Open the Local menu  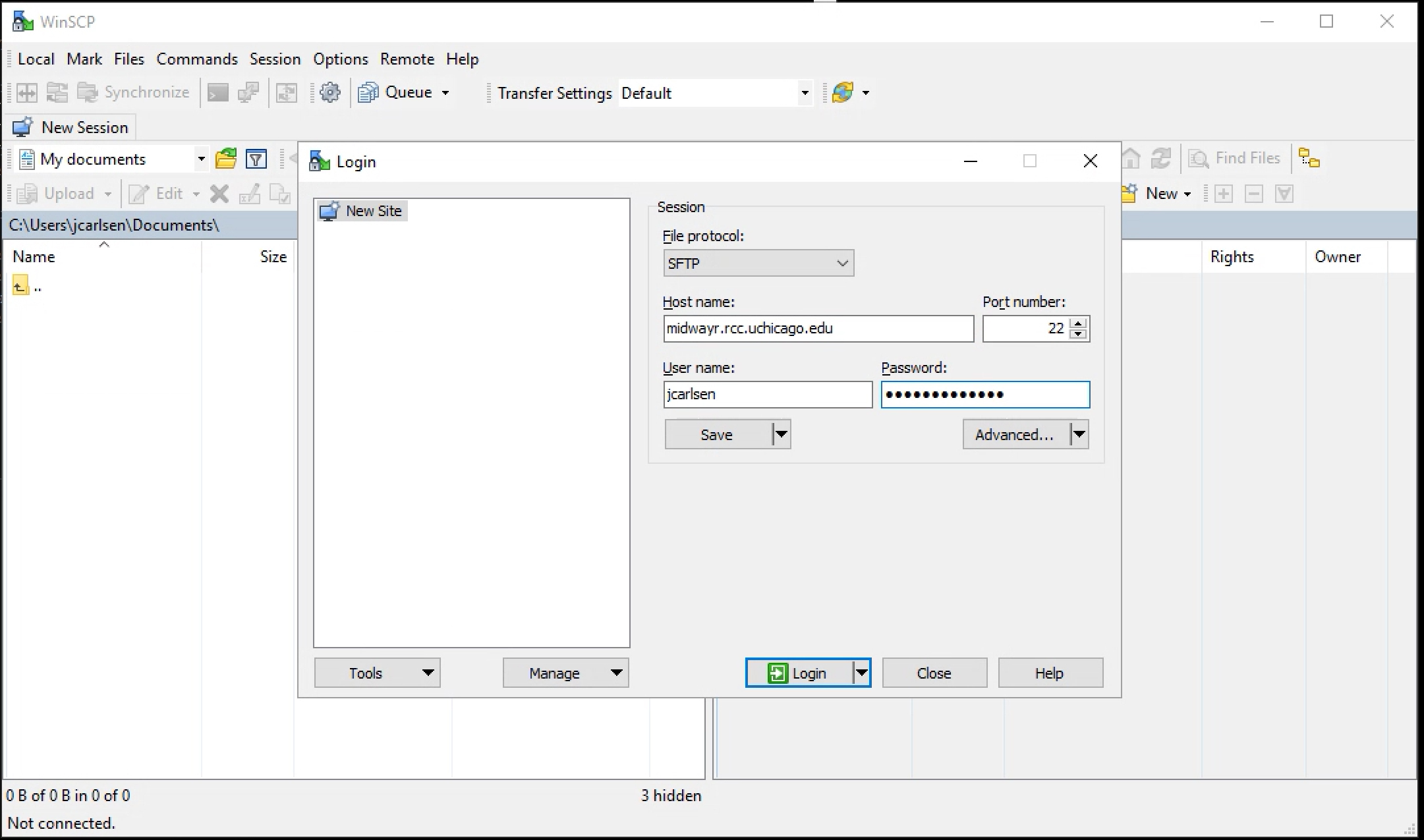coord(36,59)
